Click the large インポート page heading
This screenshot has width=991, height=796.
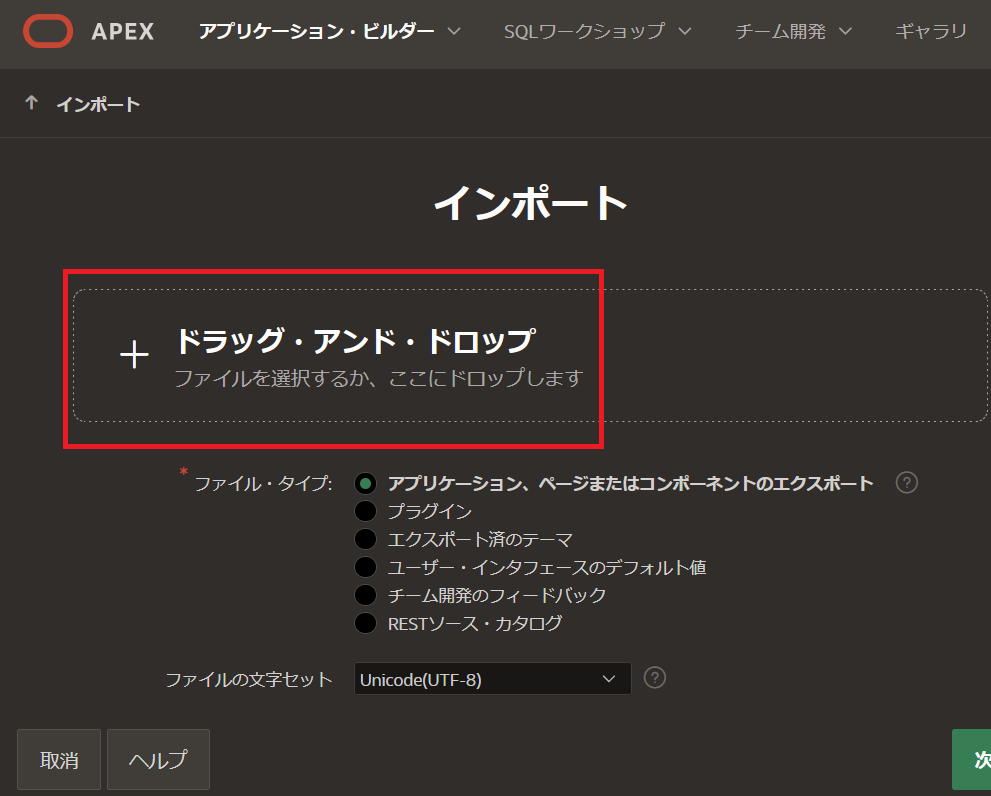(530, 204)
